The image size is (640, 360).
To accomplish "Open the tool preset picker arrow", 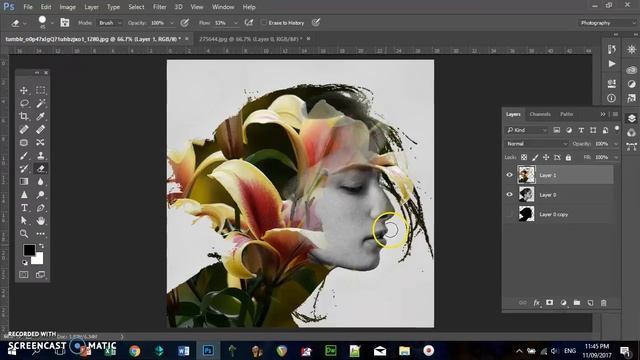I will 25,24.
